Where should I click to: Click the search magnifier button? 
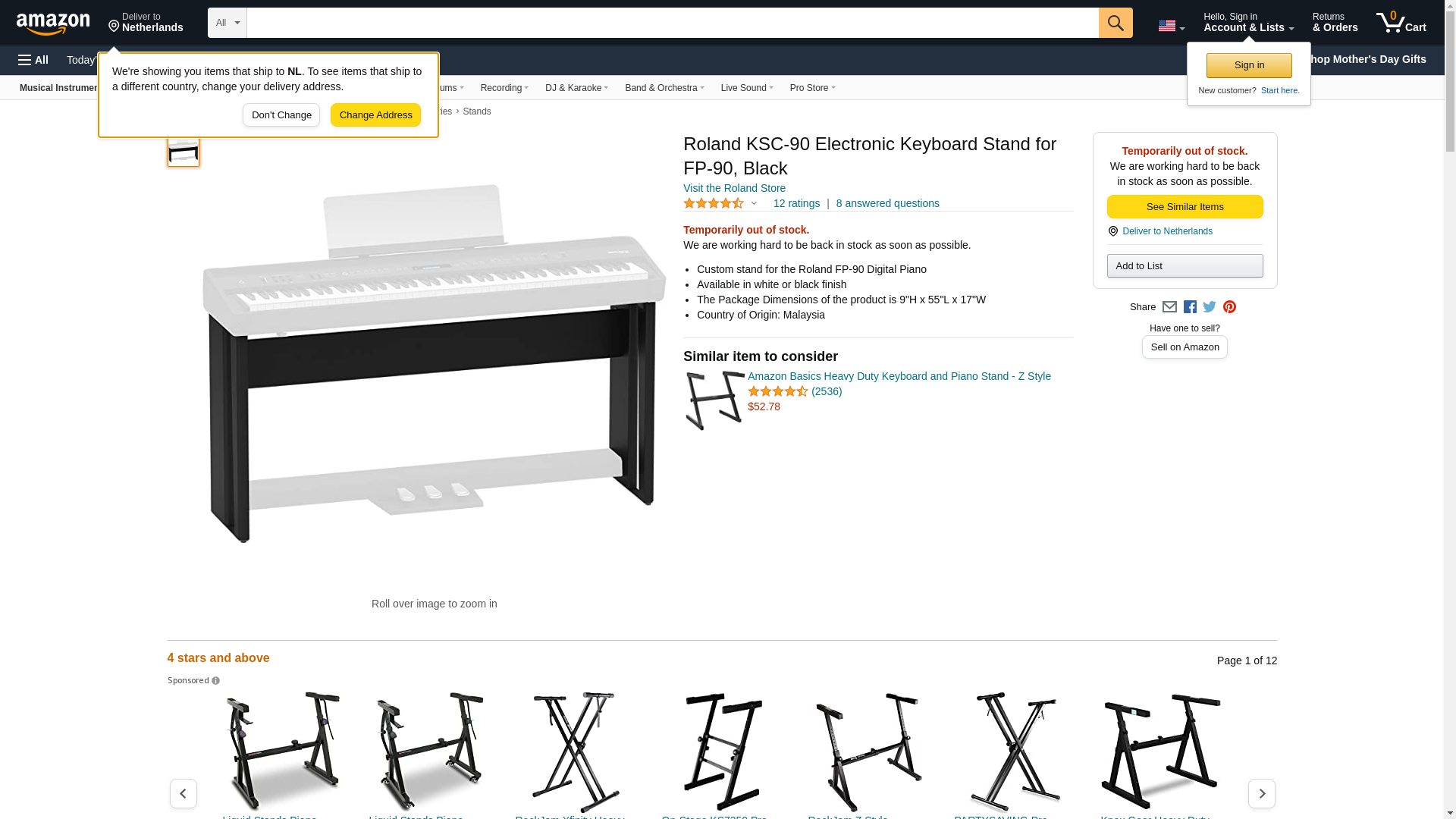pyautogui.click(x=1115, y=23)
